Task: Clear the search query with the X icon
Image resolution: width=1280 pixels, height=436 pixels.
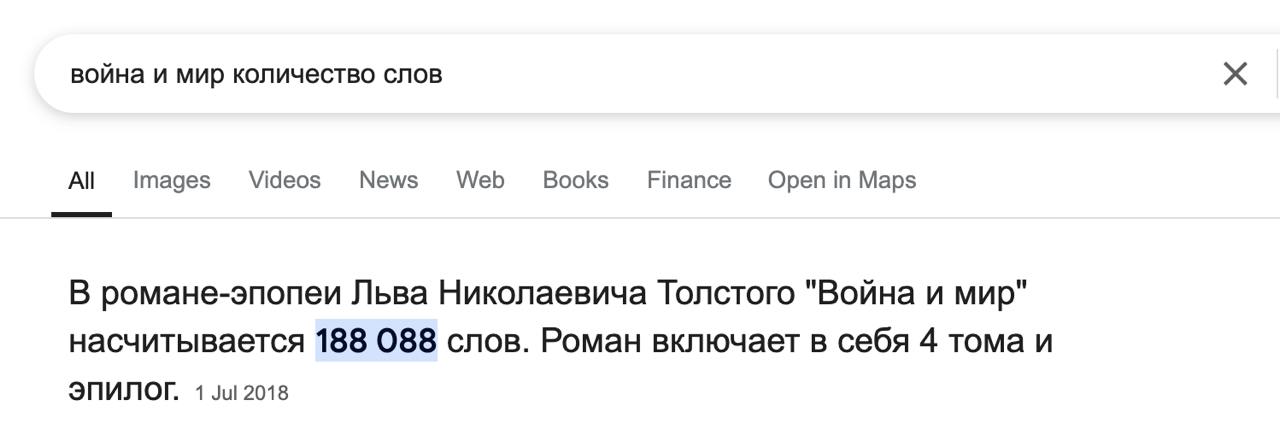Action: pyautogui.click(x=1235, y=74)
